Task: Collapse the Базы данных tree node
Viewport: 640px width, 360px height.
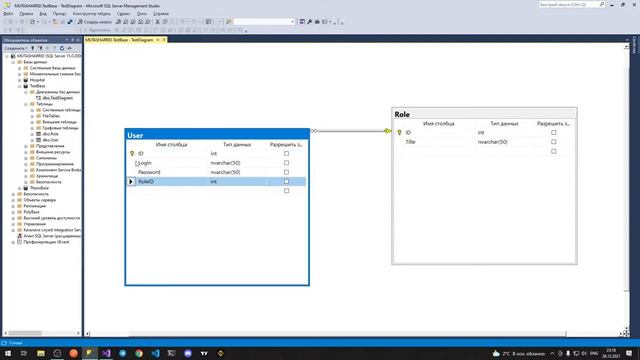Action: tap(13, 62)
